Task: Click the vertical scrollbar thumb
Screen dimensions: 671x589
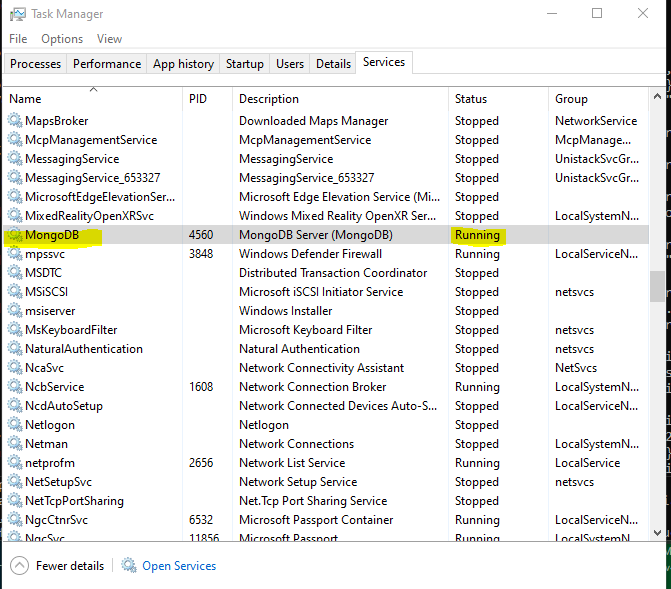Action: tap(657, 286)
